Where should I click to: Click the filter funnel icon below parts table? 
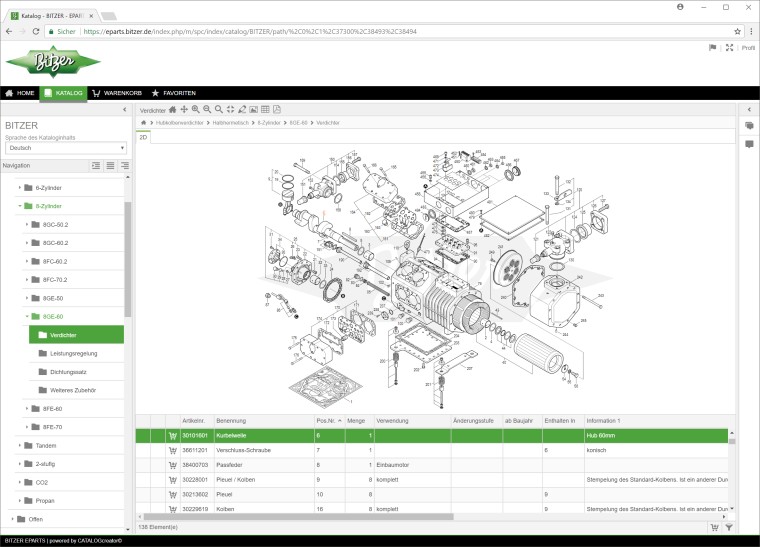[x=729, y=527]
